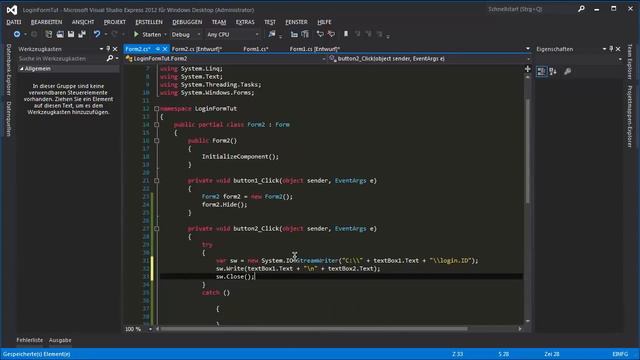Close the Werkzeugkasten panel
This screenshot has width=640, height=360.
coord(115,49)
